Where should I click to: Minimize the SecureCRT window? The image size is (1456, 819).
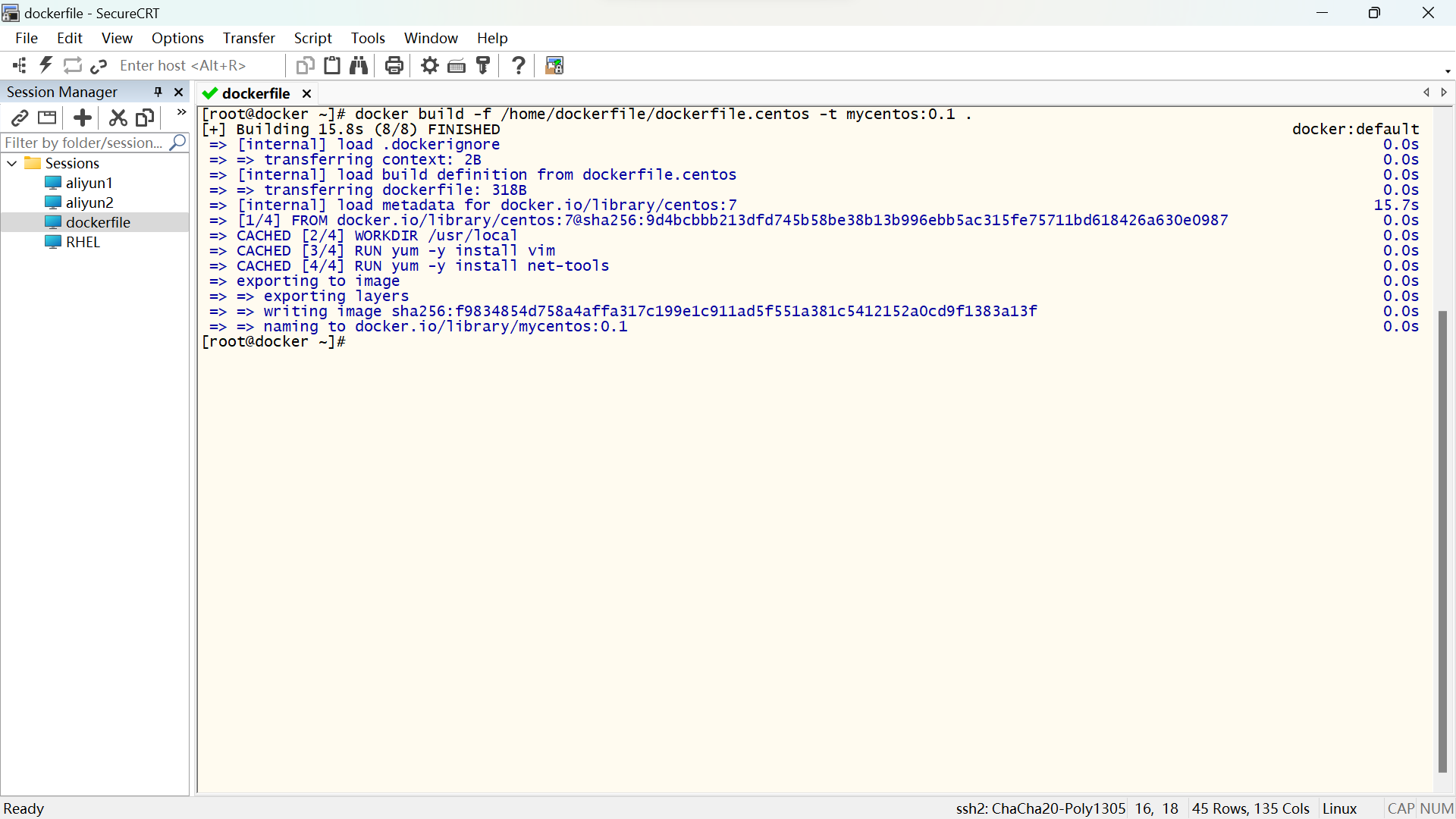coord(1322,13)
